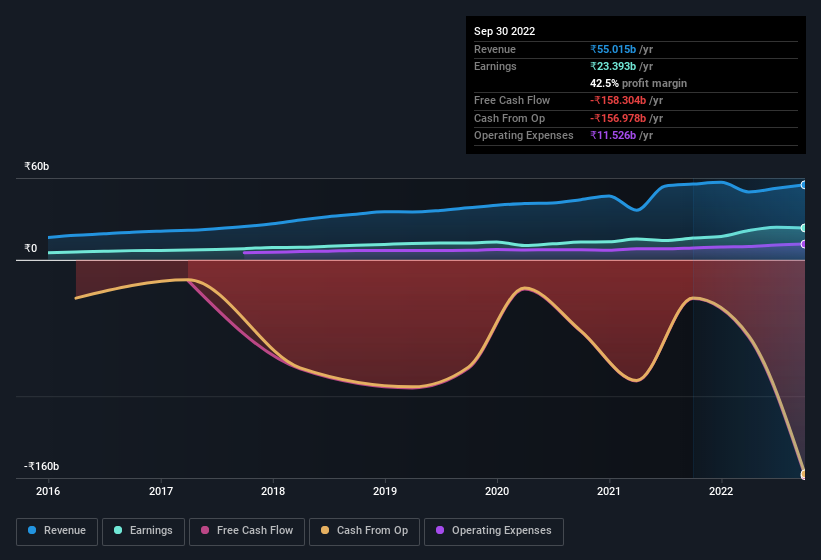821x560 pixels.
Task: Click the teal Earnings endpoint marker
Action: coord(803,228)
